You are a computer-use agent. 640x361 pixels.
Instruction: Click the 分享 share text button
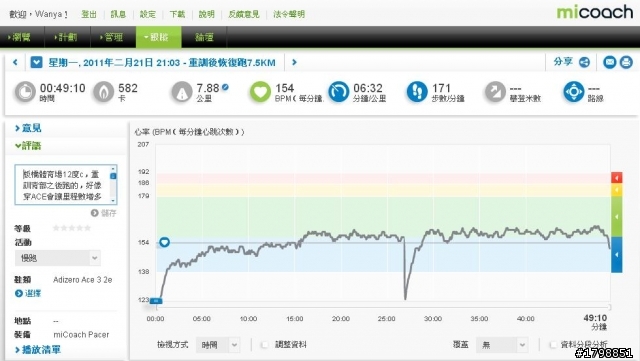[x=563, y=62]
